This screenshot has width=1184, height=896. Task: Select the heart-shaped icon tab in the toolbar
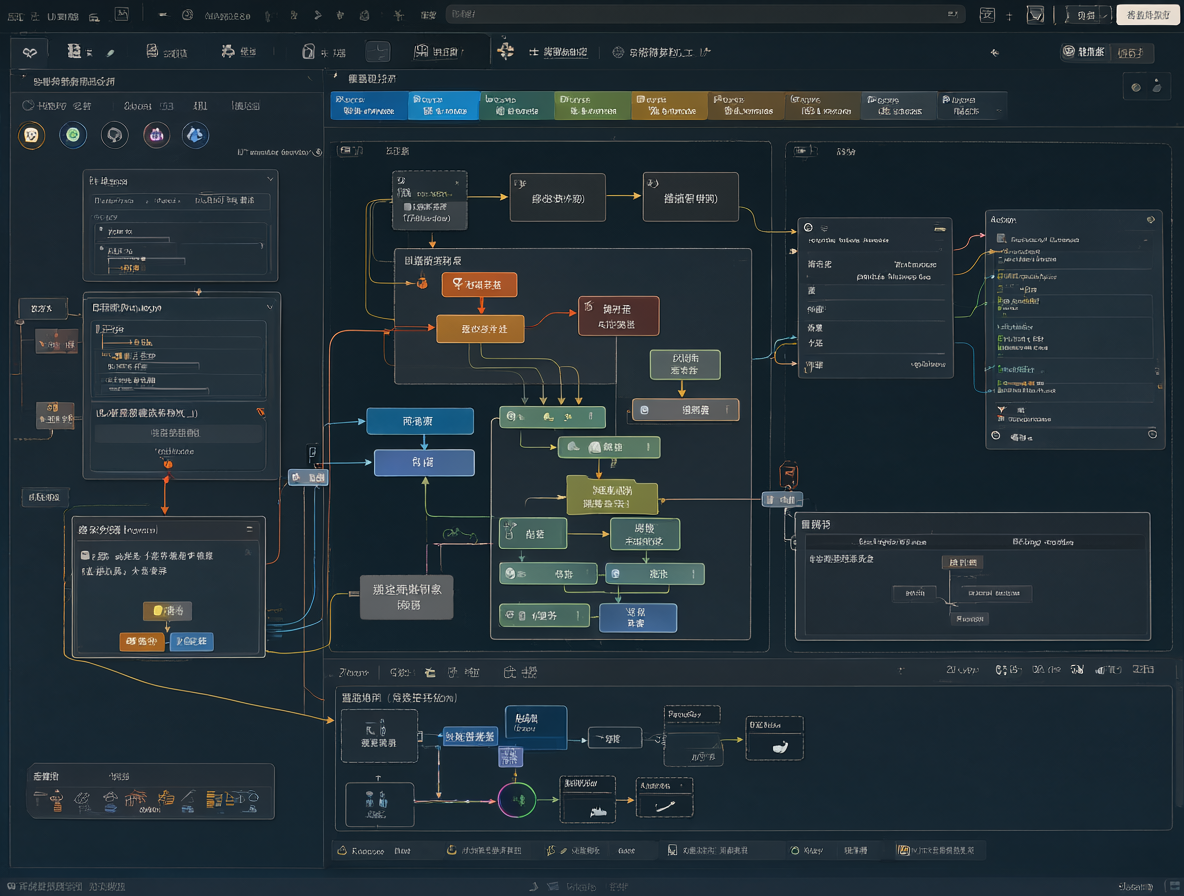click(30, 52)
